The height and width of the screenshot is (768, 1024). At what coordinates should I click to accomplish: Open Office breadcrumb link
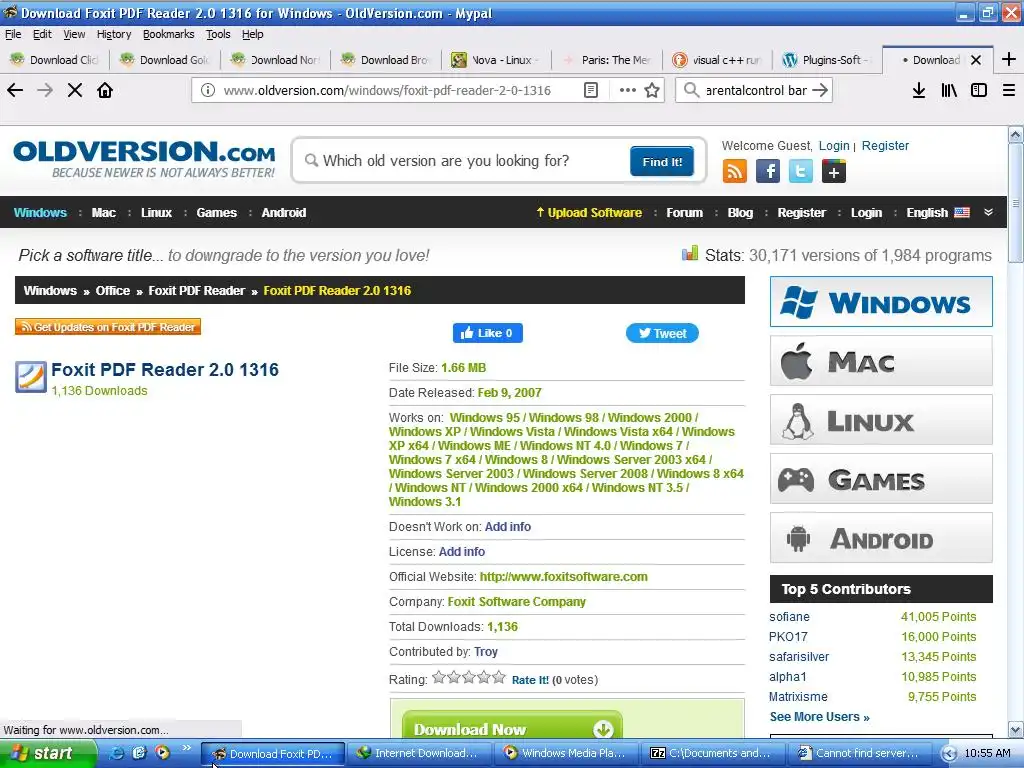tap(113, 291)
